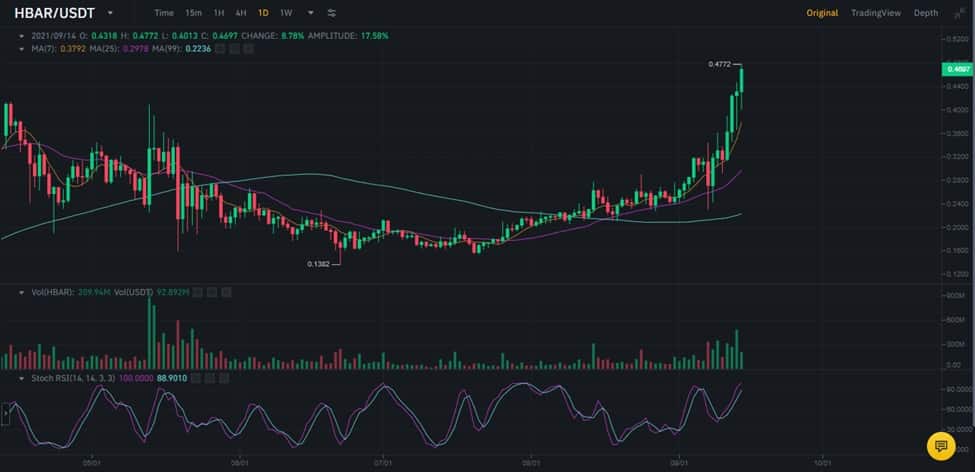Viewport: 975px width, 472px height.
Task: Click the 0.1382 low price label
Action: pyautogui.click(x=318, y=264)
